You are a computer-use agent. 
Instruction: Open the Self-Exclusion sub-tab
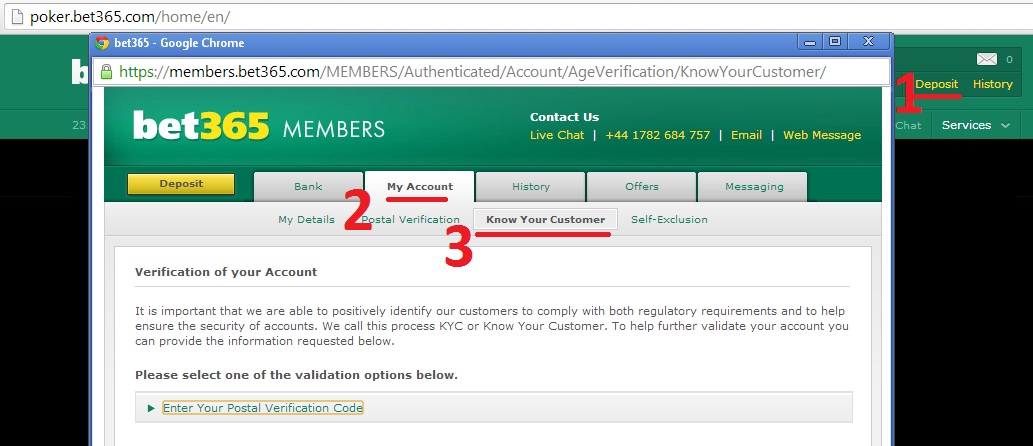click(x=669, y=219)
